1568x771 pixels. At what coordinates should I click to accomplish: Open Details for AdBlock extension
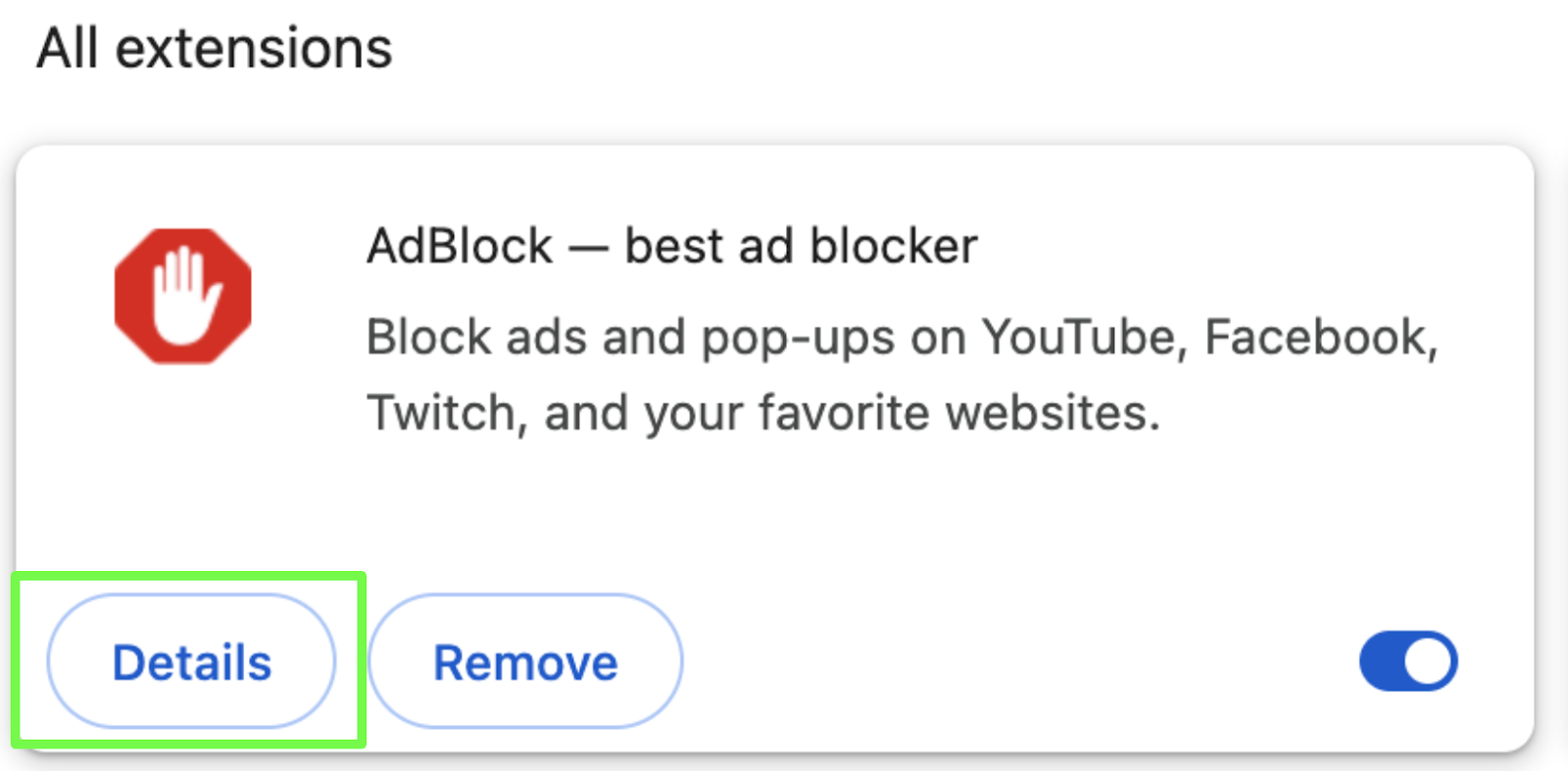(x=192, y=661)
